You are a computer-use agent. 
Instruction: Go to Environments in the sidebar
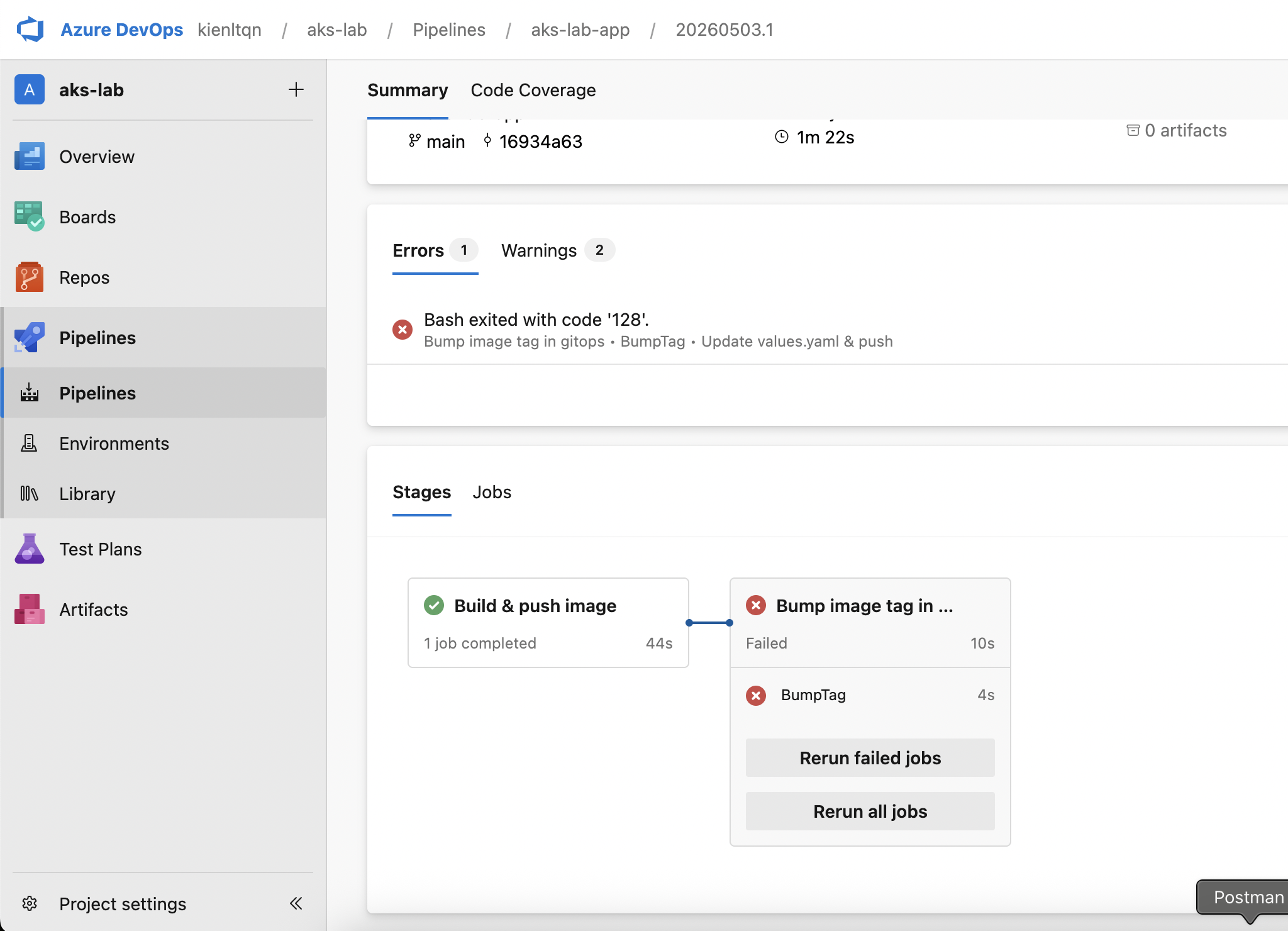click(x=114, y=443)
